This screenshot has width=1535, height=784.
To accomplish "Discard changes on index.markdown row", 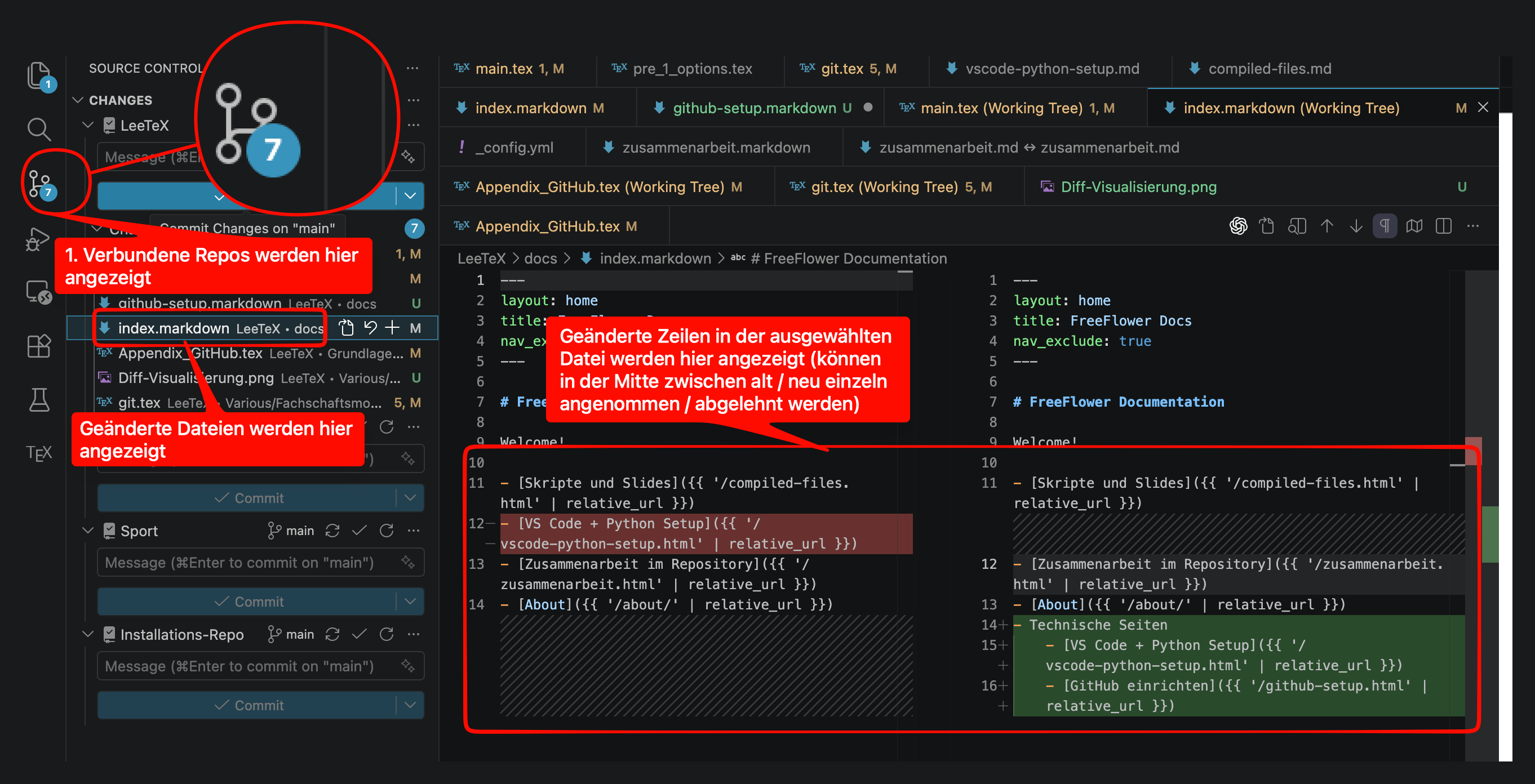I will point(370,328).
